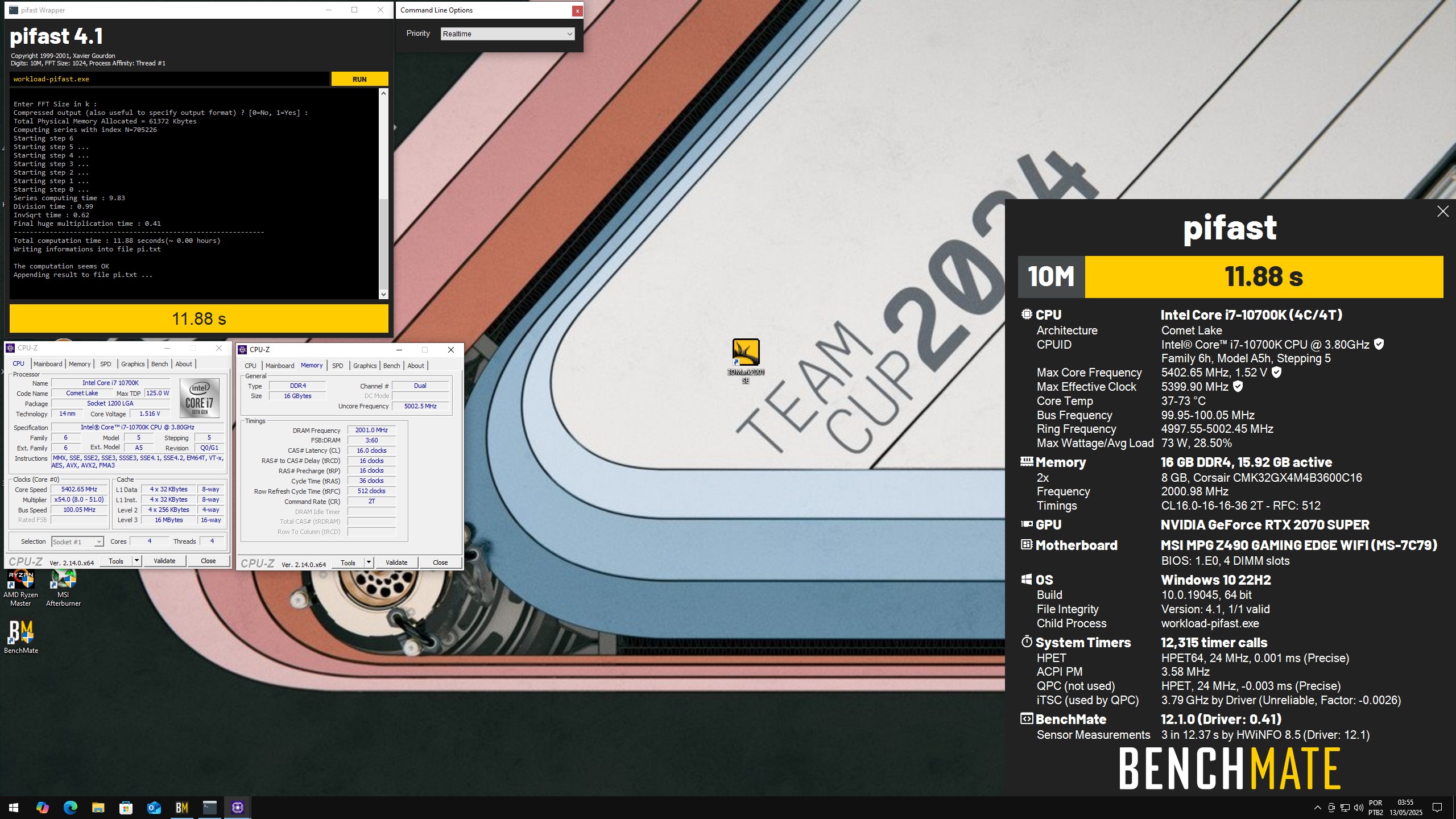Click the shield icon beside Max Effective Clock
This screenshot has width=1456, height=819.
(1238, 387)
